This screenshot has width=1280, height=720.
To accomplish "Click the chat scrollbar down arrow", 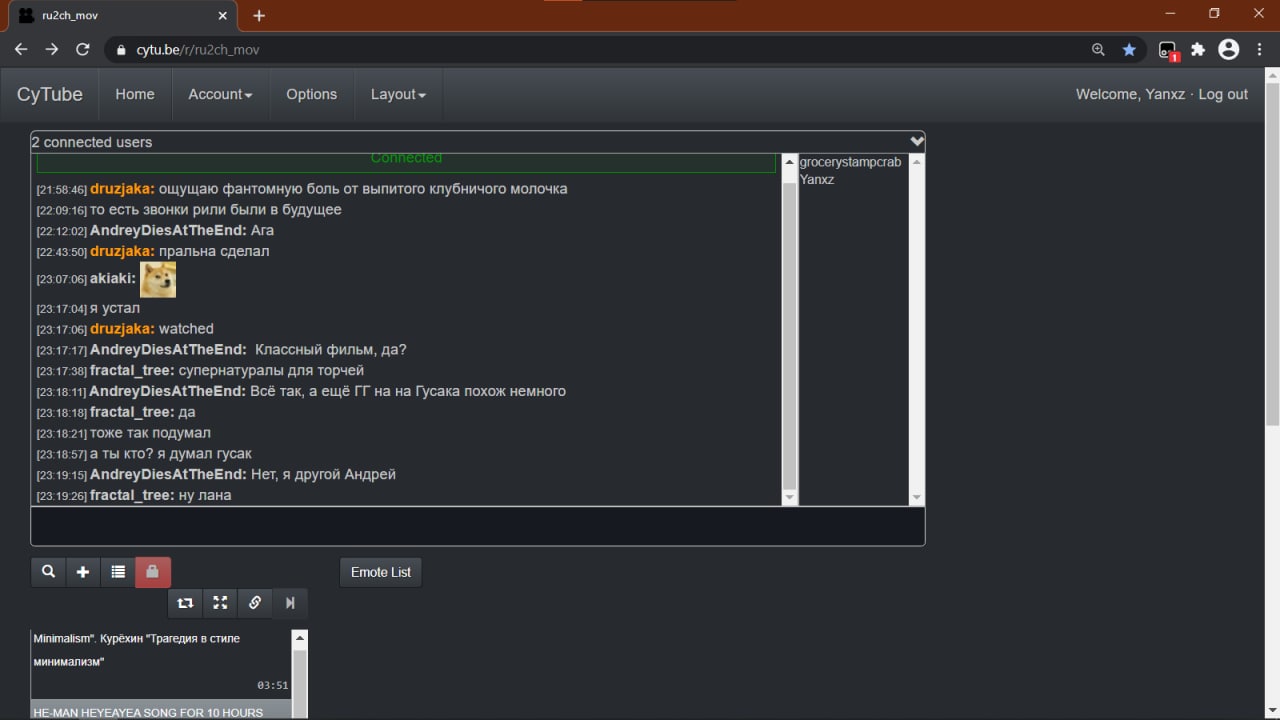I will tap(789, 497).
